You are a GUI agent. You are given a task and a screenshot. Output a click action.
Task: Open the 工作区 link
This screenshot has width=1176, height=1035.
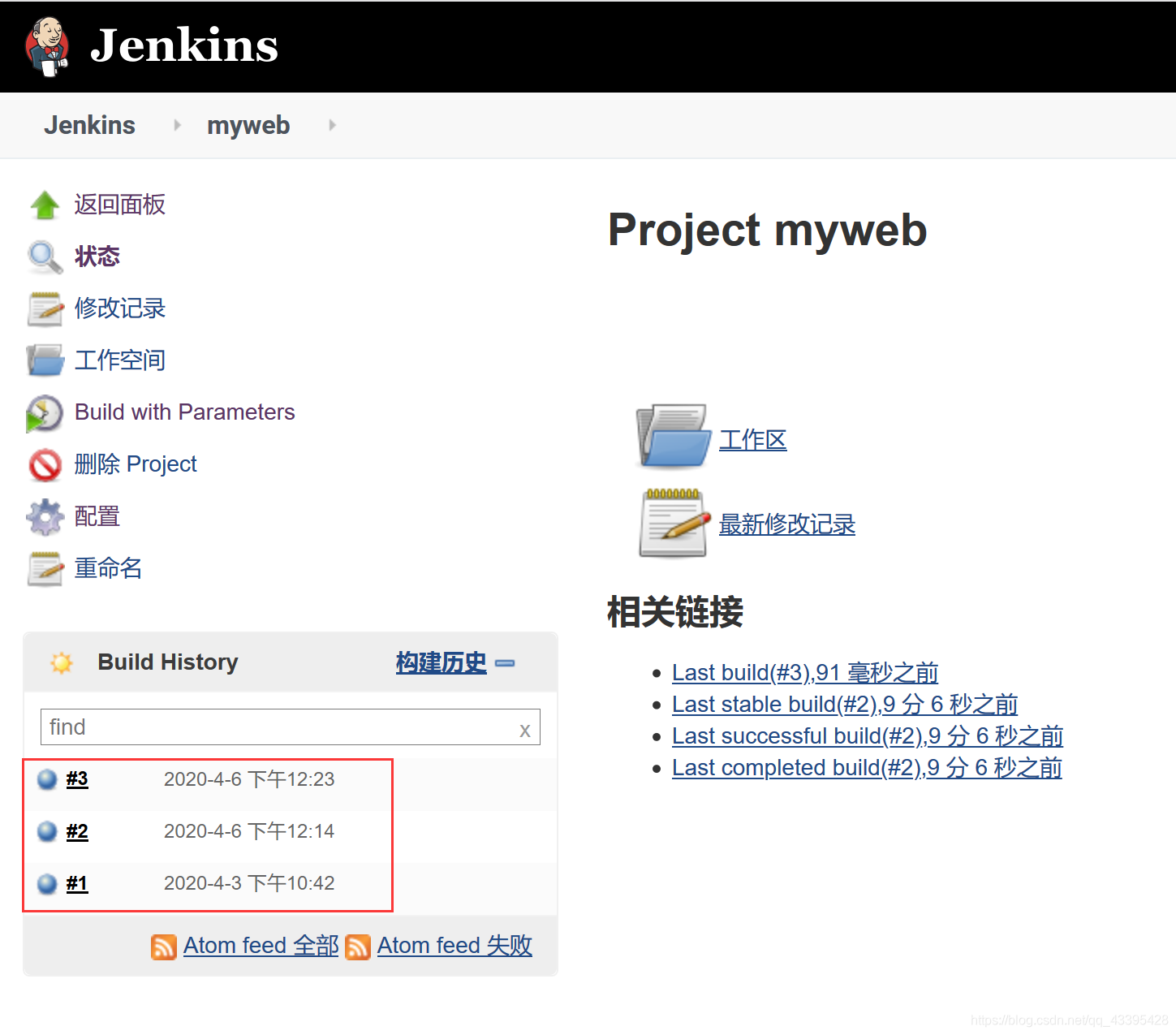pyautogui.click(x=753, y=440)
